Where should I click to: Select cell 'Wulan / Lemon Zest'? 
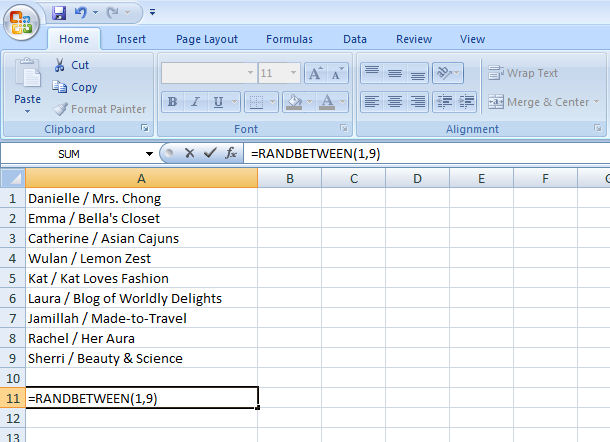tap(142, 258)
